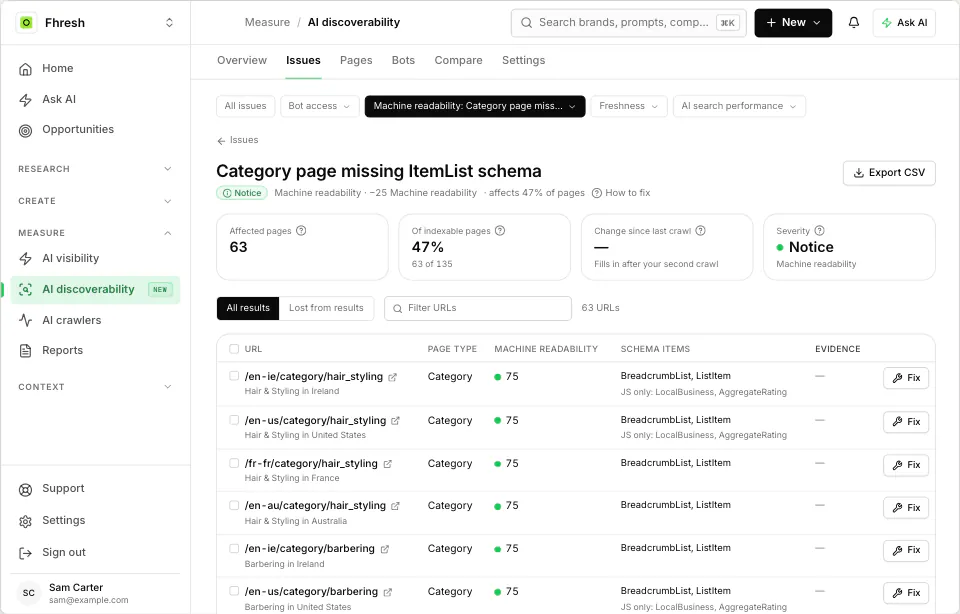Switch to Lost from results view

click(326, 308)
